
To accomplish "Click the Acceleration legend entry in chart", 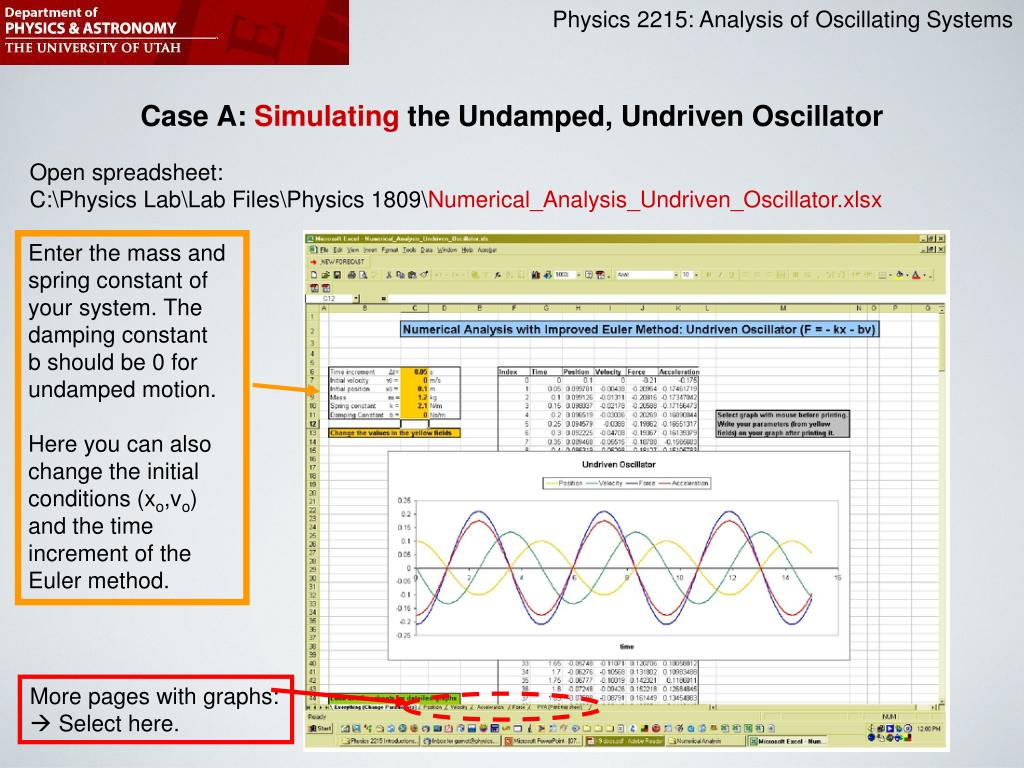I will pos(684,483).
